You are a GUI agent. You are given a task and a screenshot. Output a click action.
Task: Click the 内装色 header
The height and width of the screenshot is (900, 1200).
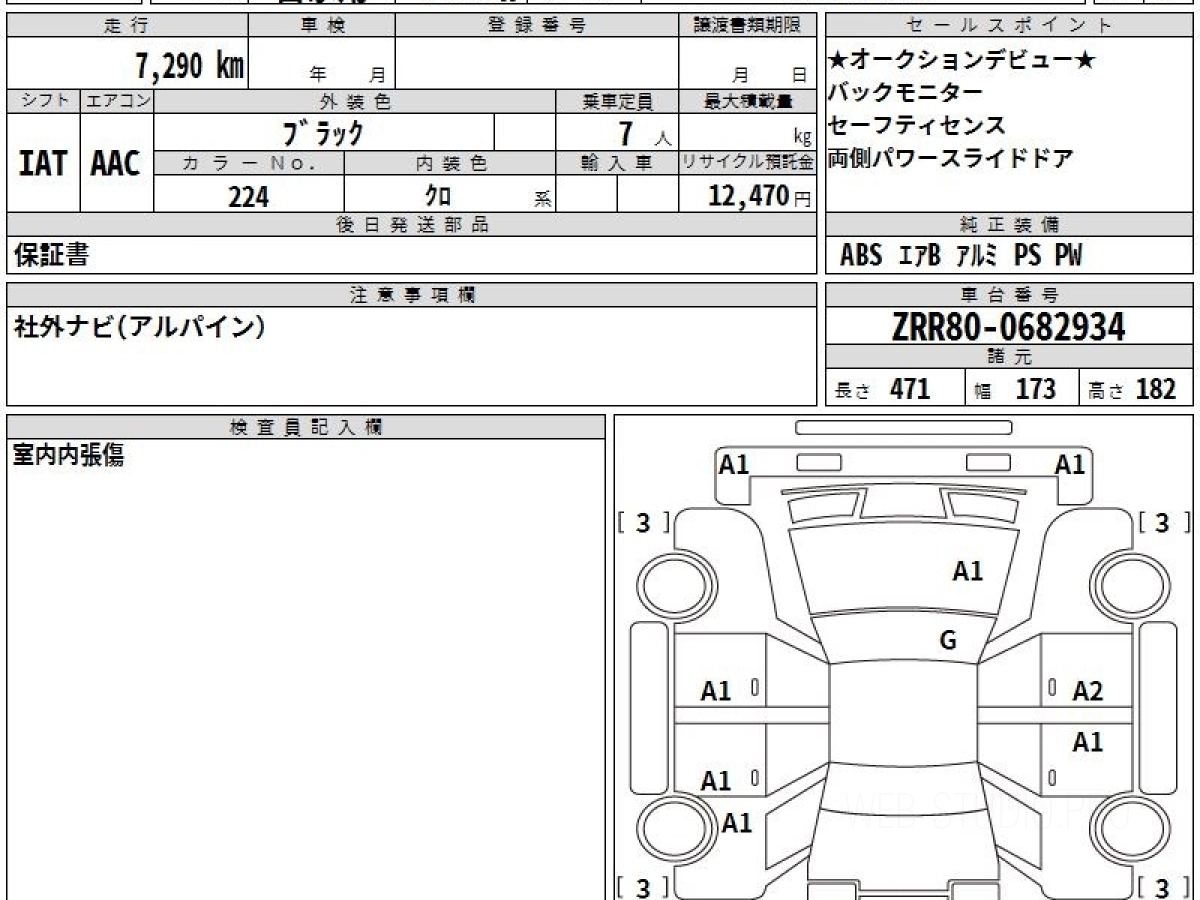click(x=450, y=163)
